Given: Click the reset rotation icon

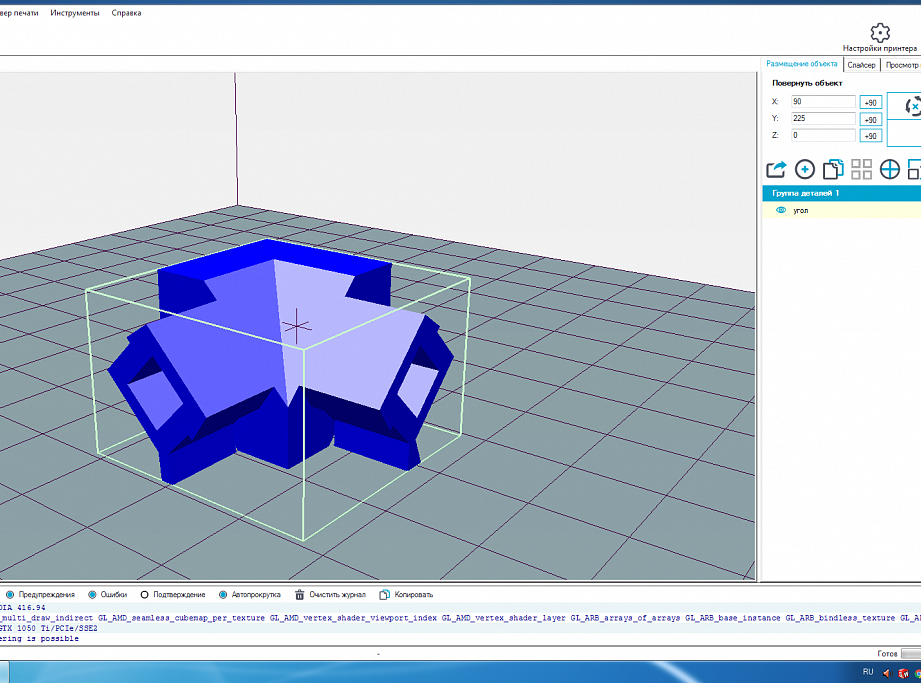Looking at the screenshot, I should [x=912, y=107].
